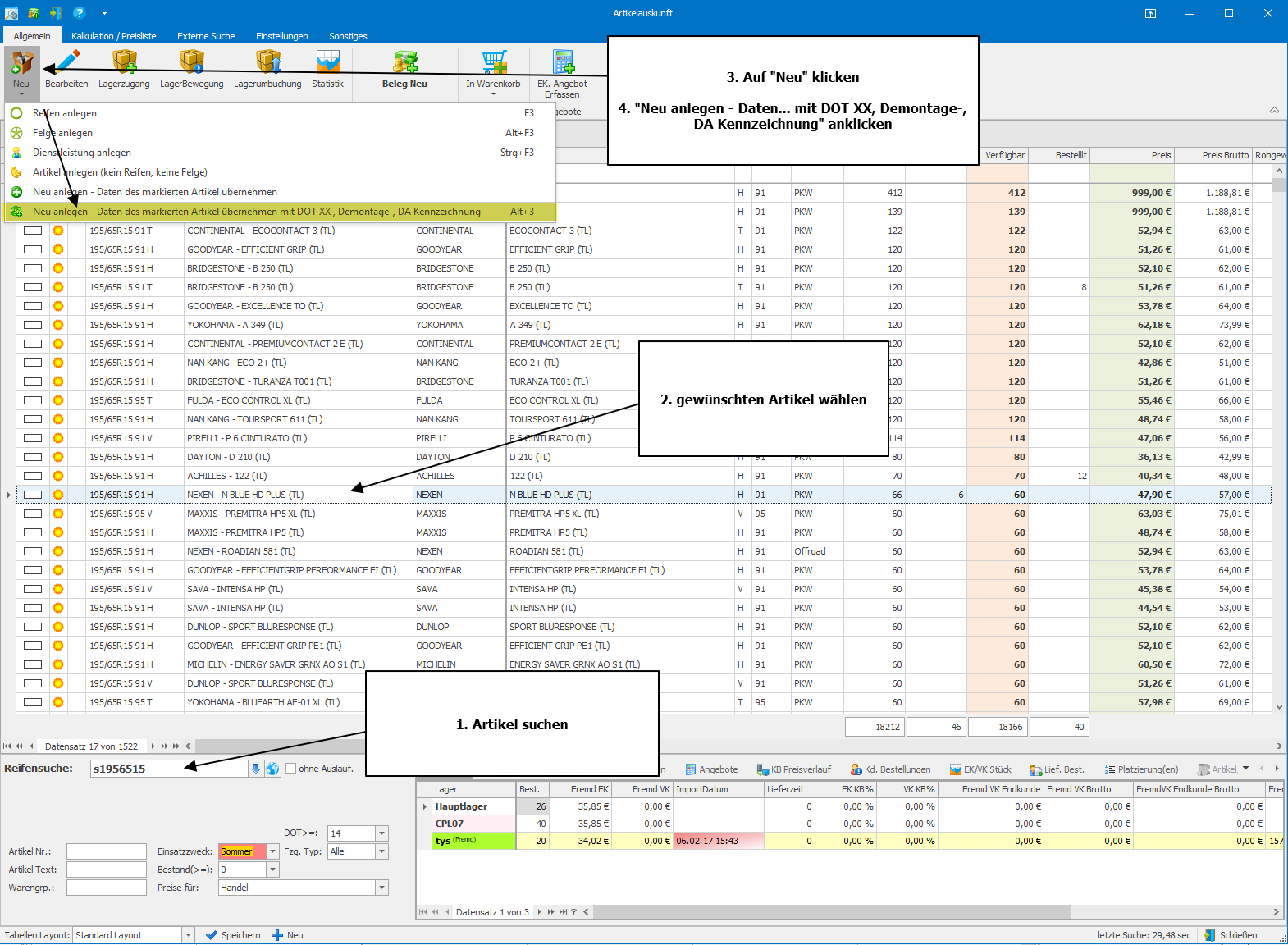Viewport: 1288px width, 945px height.
Task: Select Neu anlegen with DOT XX entry
Action: (281, 212)
